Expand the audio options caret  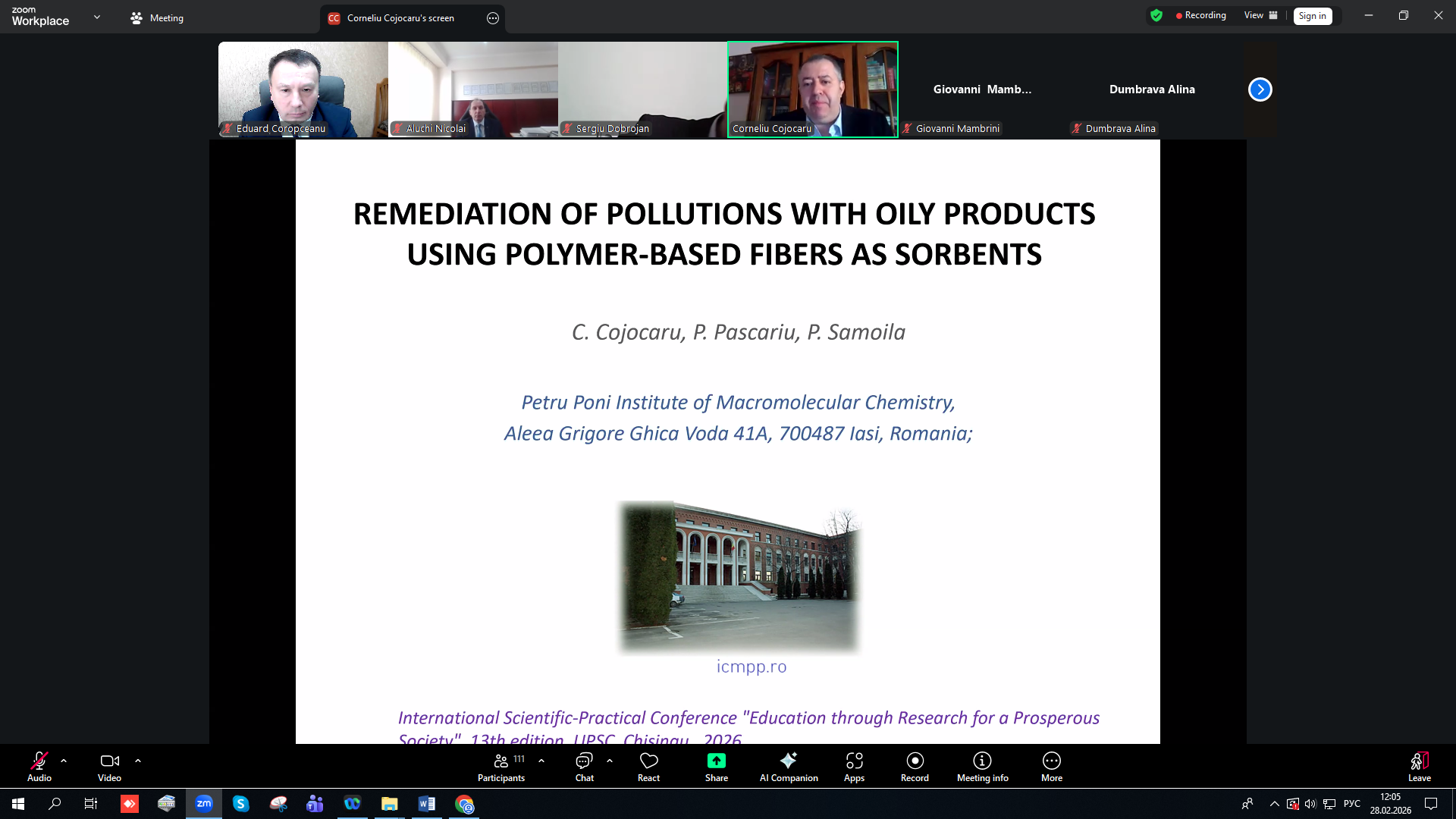64,761
